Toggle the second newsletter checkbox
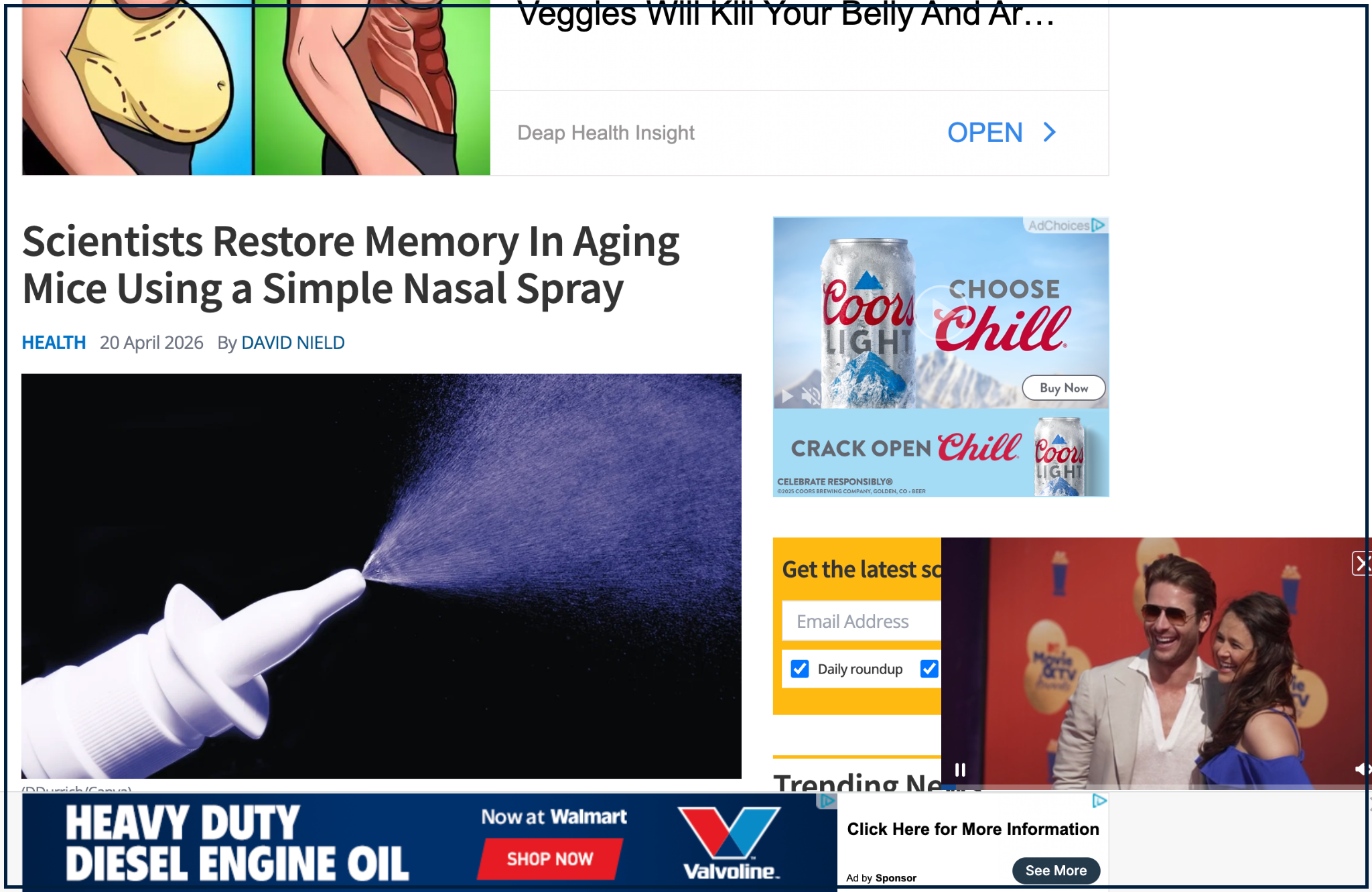The height and width of the screenshot is (892, 1372). (929, 669)
